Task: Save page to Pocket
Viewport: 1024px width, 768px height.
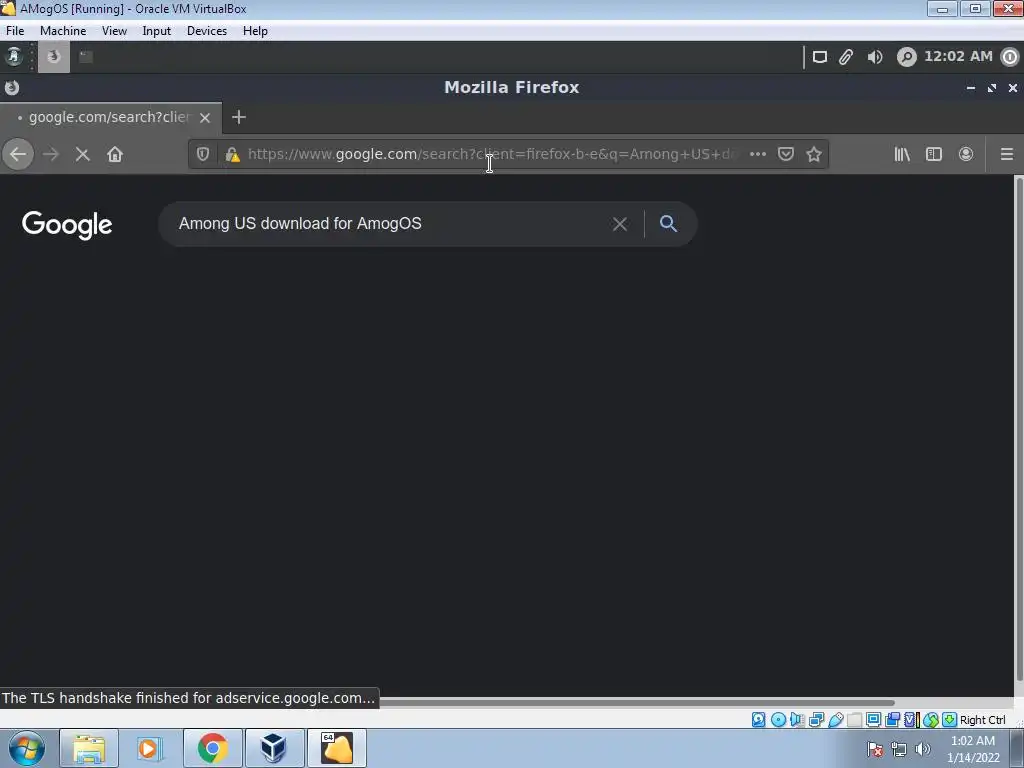Action: coord(786,154)
